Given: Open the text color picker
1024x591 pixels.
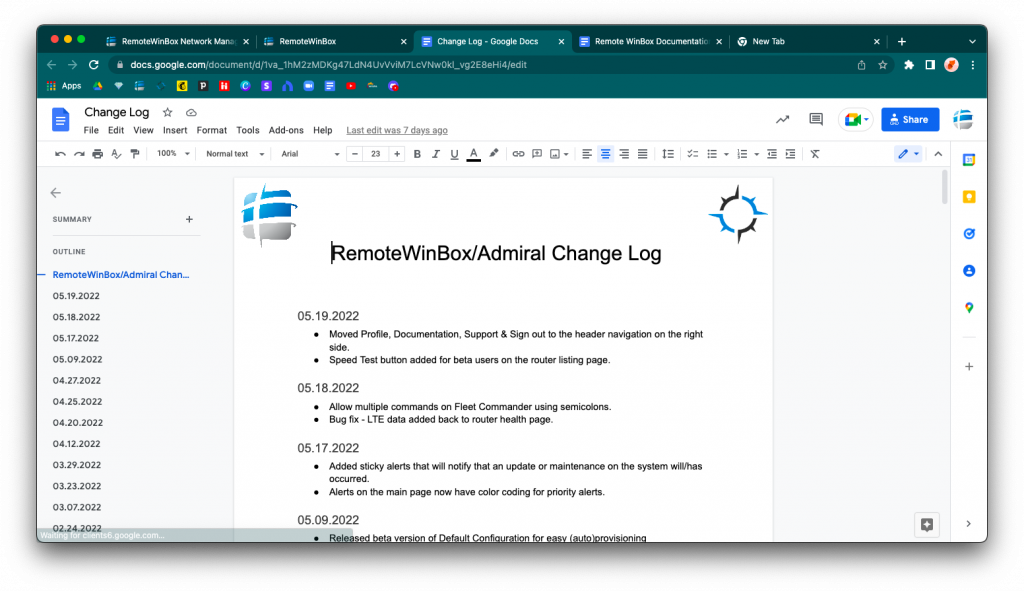Looking at the screenshot, I should point(474,154).
